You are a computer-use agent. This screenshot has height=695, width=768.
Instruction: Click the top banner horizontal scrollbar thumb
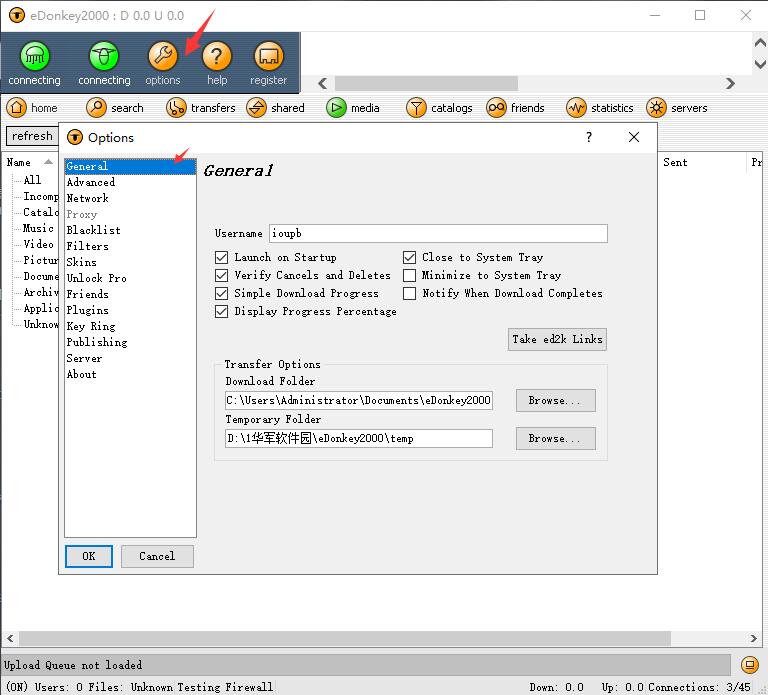(426, 83)
